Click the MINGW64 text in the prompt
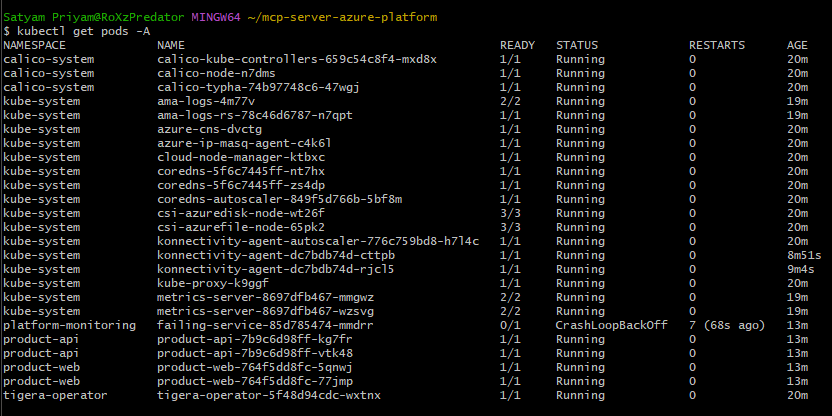The image size is (832, 416). click(x=216, y=18)
